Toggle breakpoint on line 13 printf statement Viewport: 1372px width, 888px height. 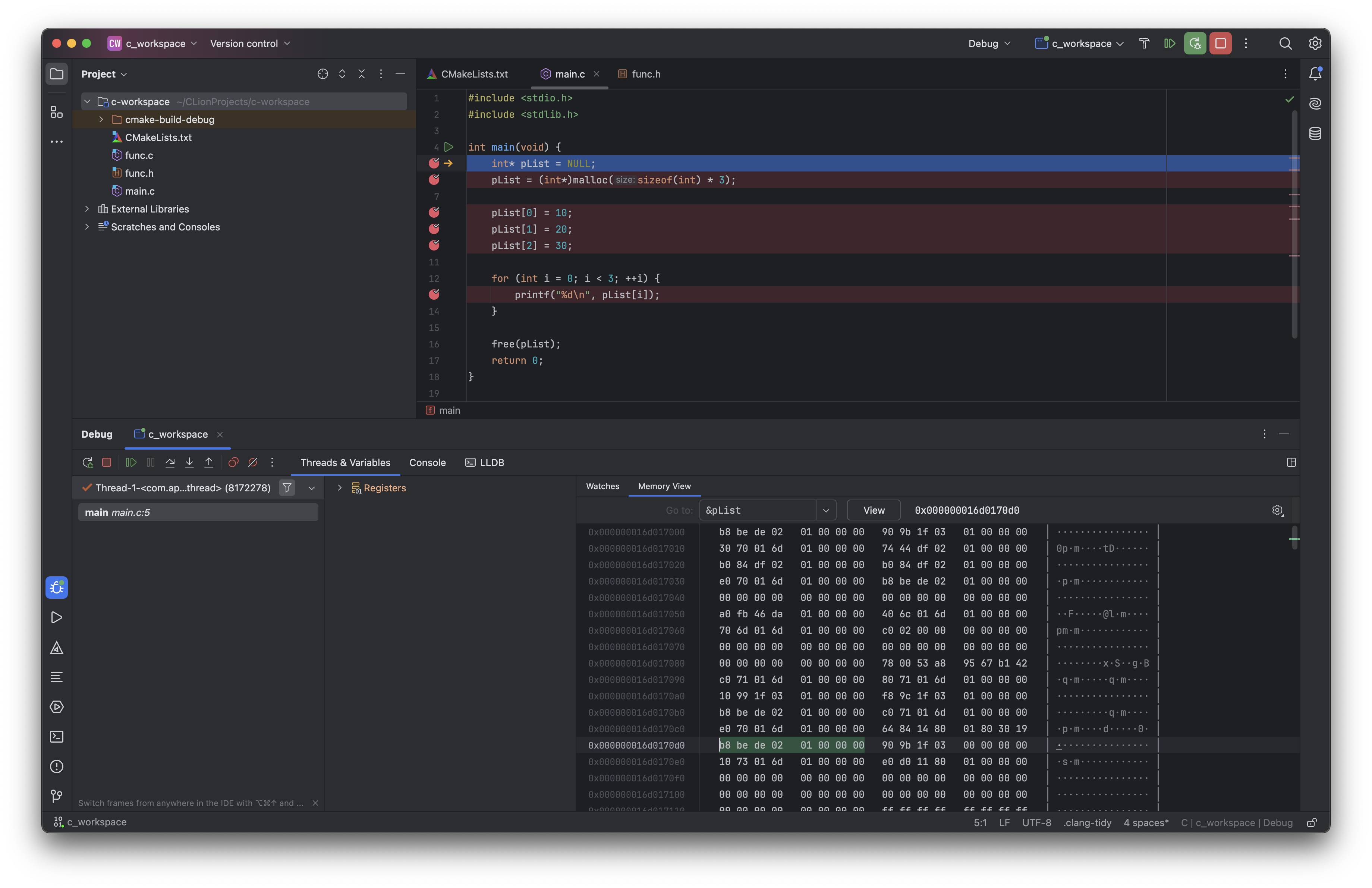tap(434, 294)
